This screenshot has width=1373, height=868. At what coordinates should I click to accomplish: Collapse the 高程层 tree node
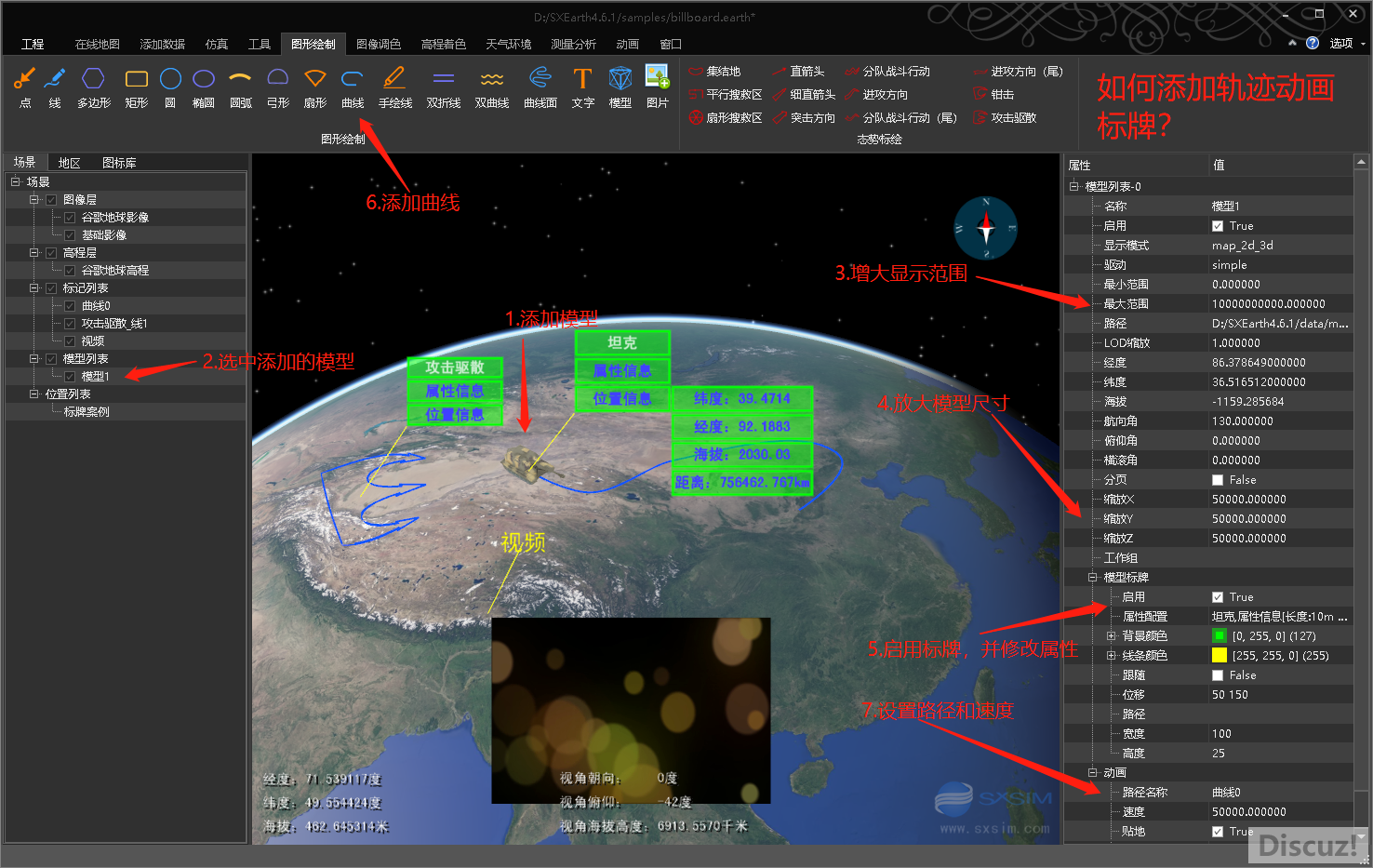click(33, 253)
